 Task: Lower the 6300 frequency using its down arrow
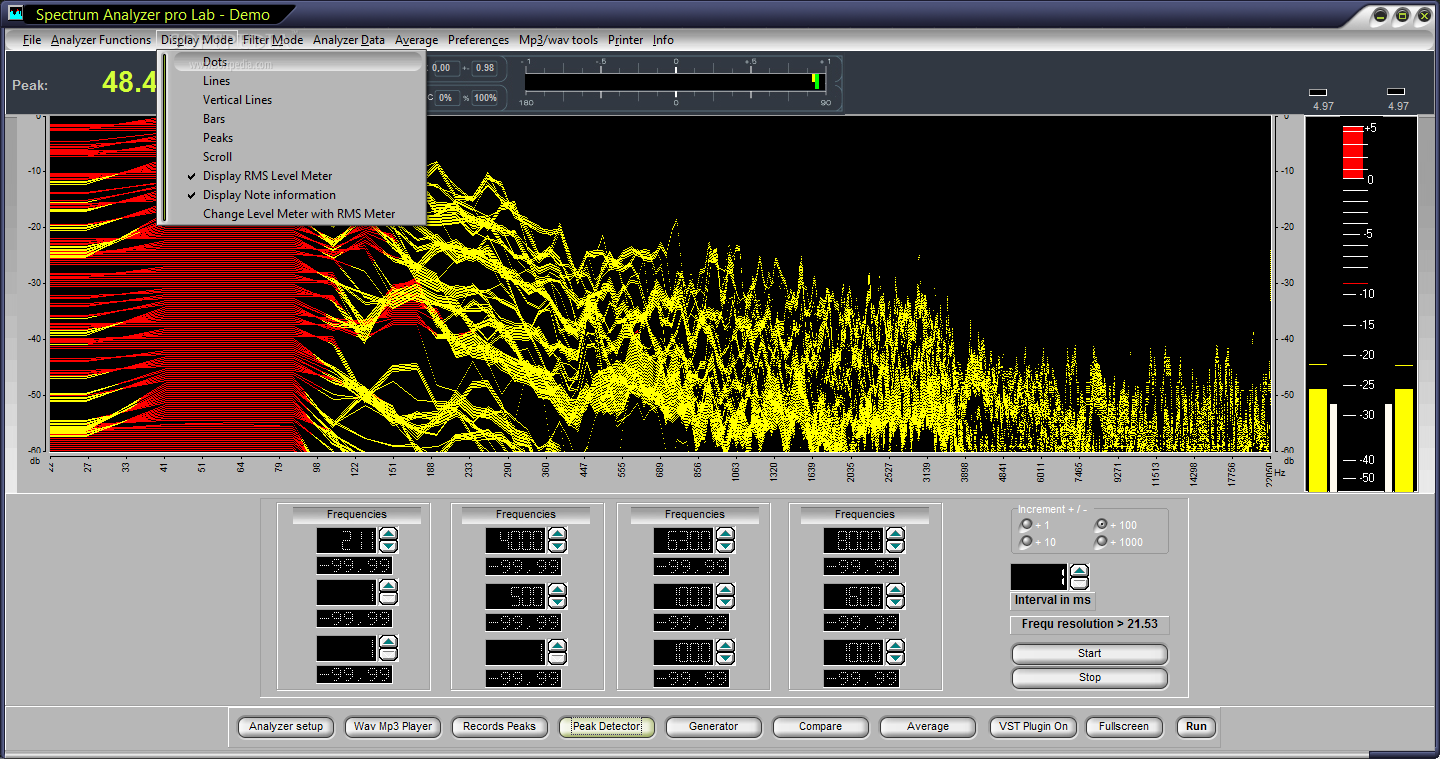point(726,547)
